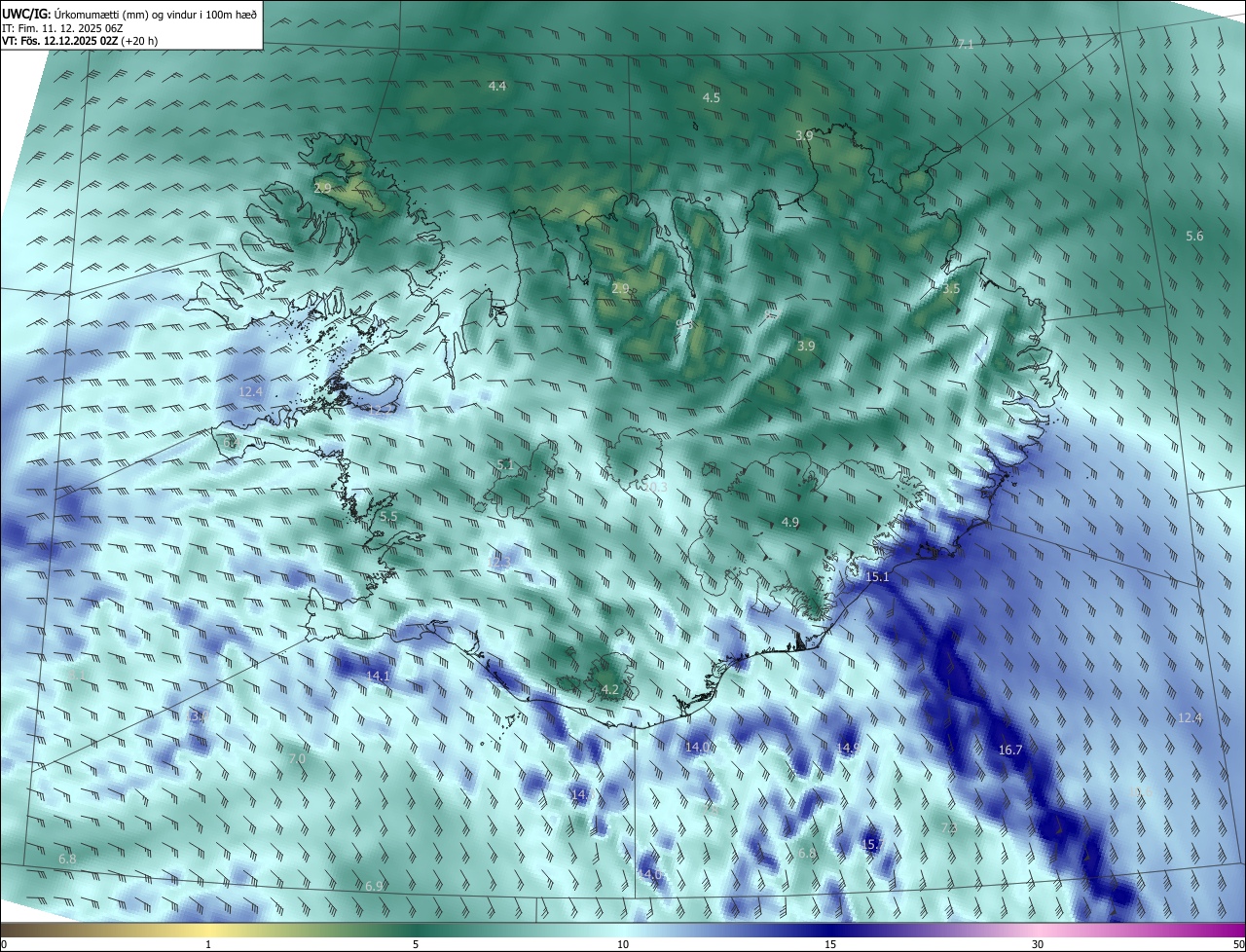Click the 0 tick on the colour scale
The height and width of the screenshot is (952, 1246).
(x=4, y=945)
